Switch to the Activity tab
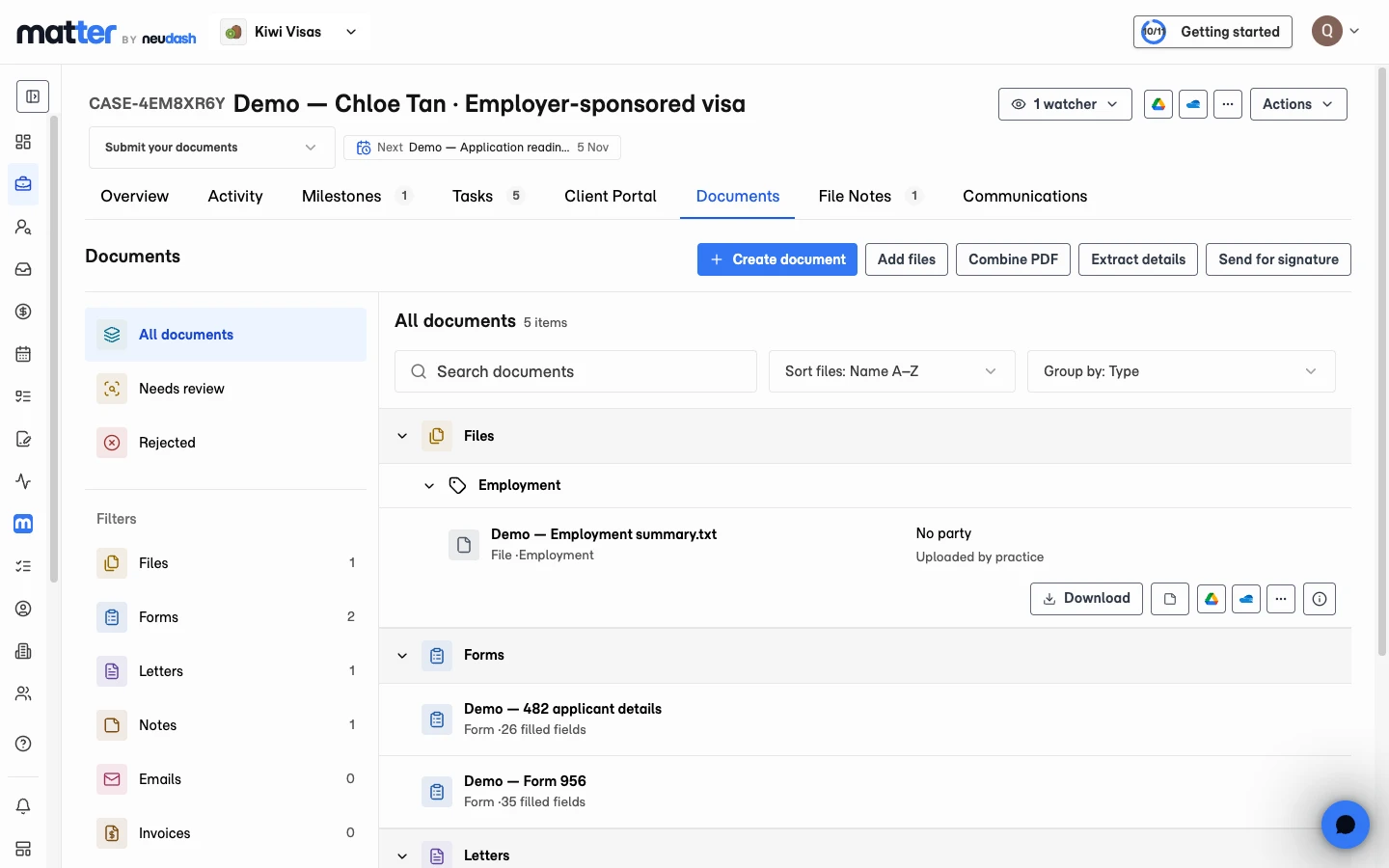Viewport: 1389px width, 868px height. point(235,196)
